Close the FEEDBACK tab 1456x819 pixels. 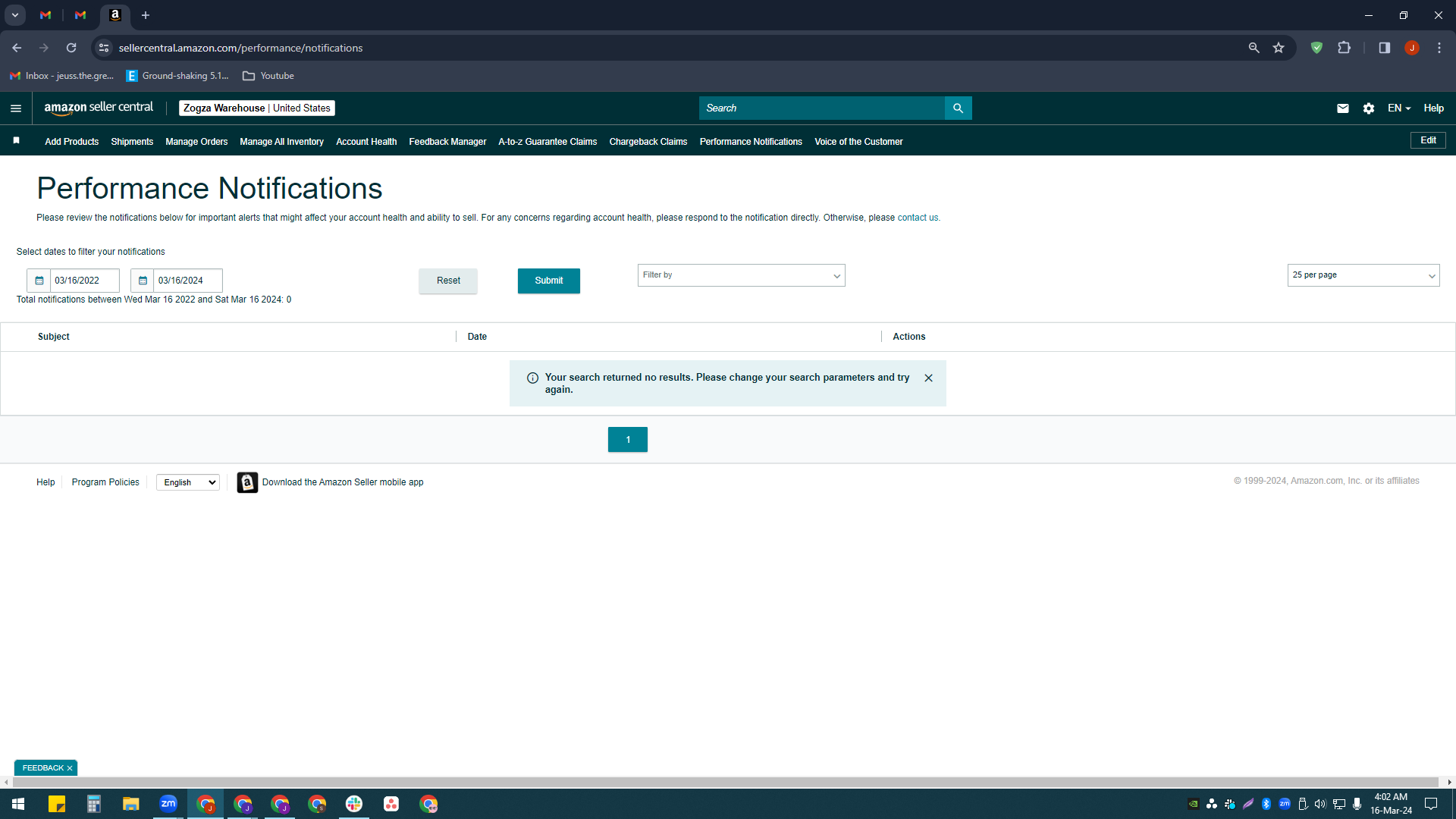pos(70,768)
